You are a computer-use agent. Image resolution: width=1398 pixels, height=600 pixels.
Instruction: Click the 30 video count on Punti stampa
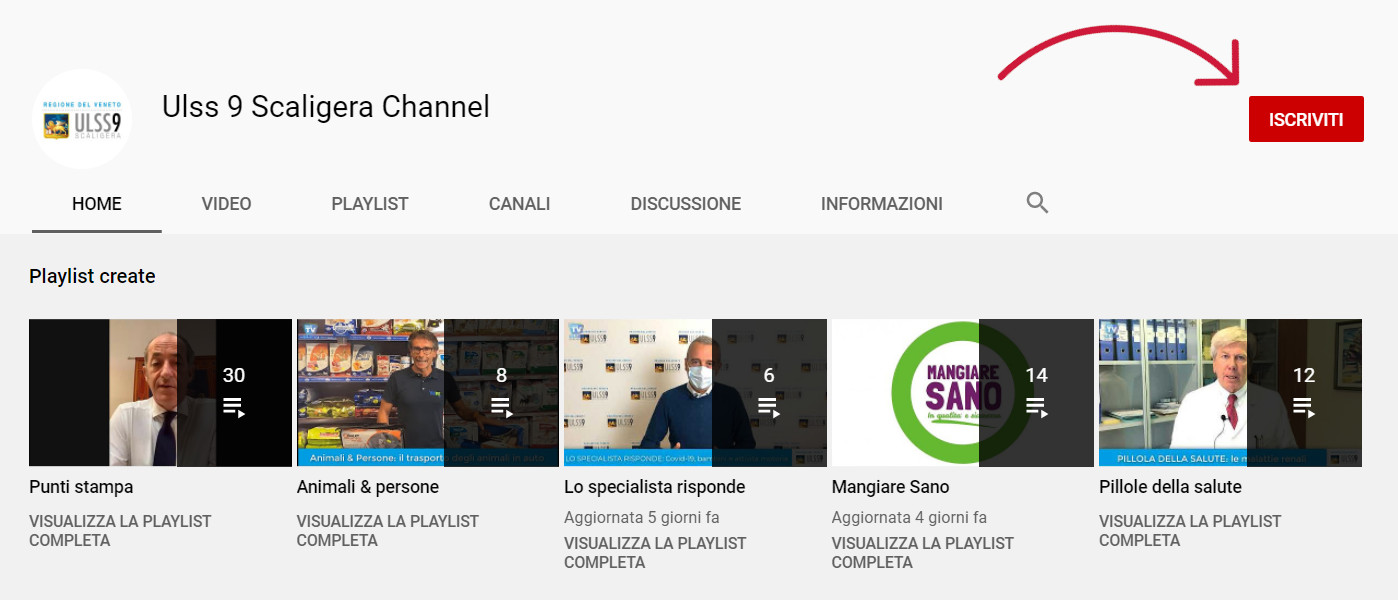pyautogui.click(x=234, y=375)
